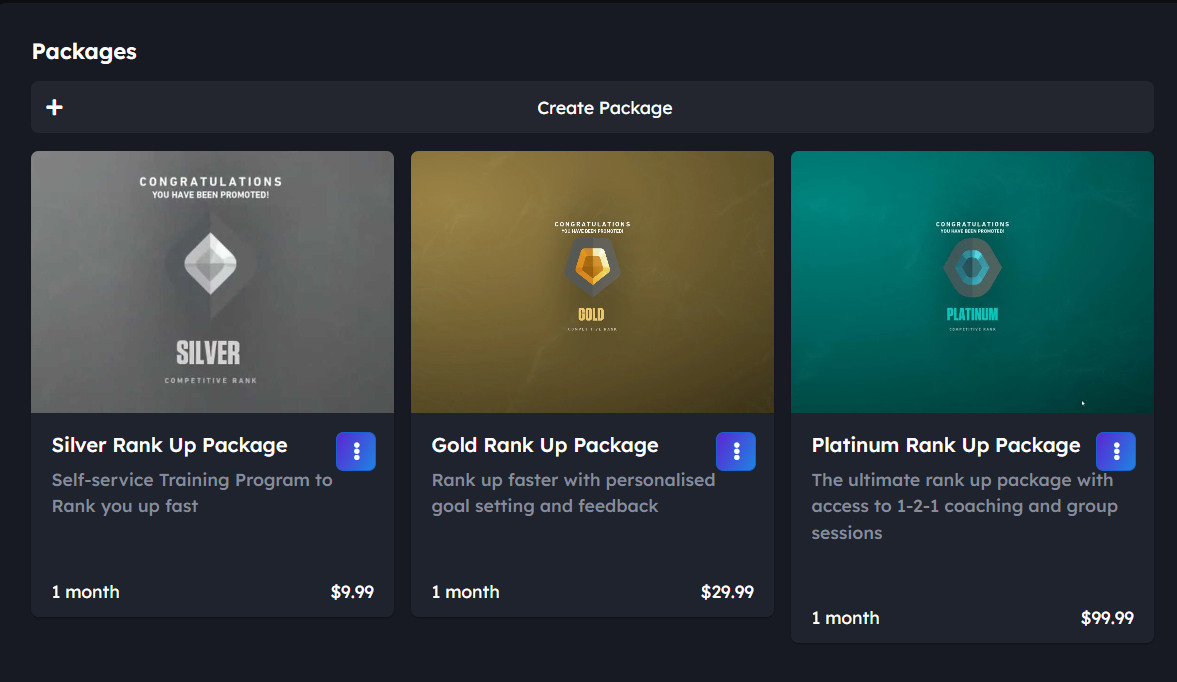Click the $99.99 price on Platinum package
This screenshot has width=1177, height=682.
pyautogui.click(x=1107, y=618)
